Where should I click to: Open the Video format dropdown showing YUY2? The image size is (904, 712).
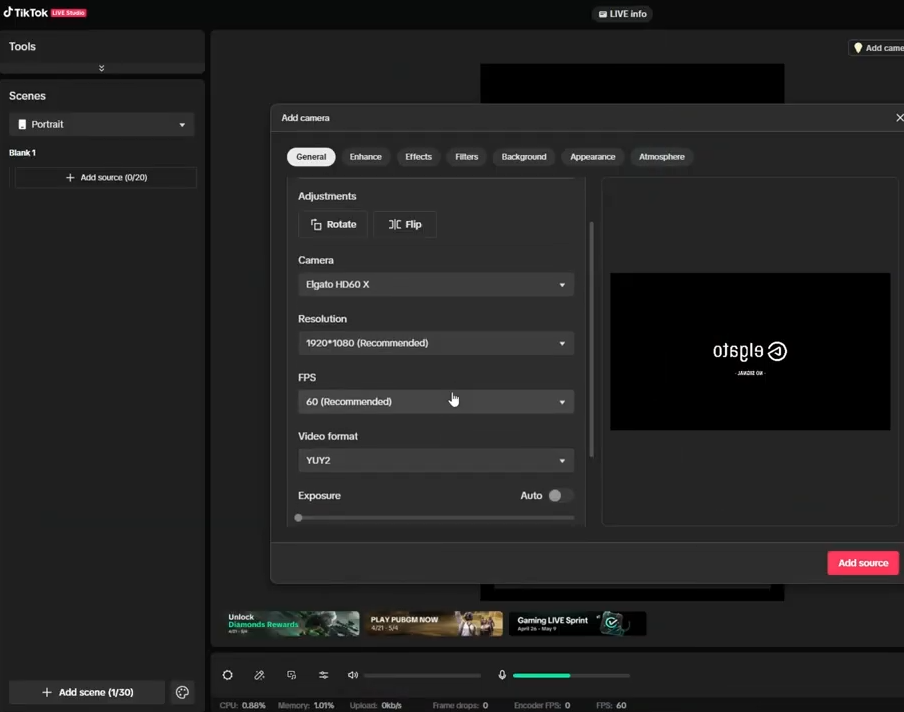[x=436, y=461]
